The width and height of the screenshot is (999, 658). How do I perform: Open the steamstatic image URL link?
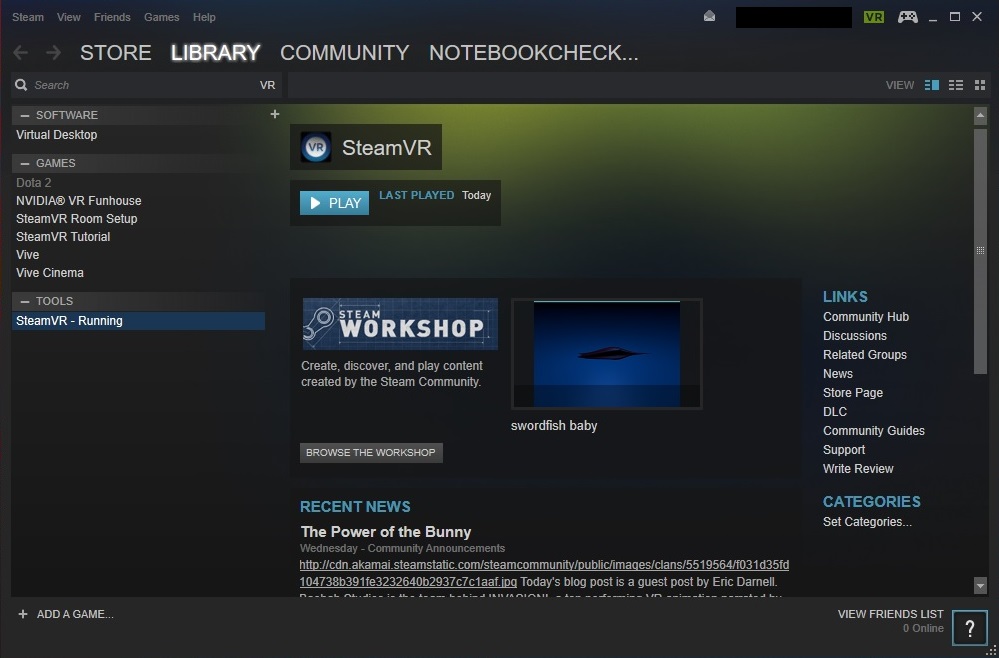[x=544, y=573]
